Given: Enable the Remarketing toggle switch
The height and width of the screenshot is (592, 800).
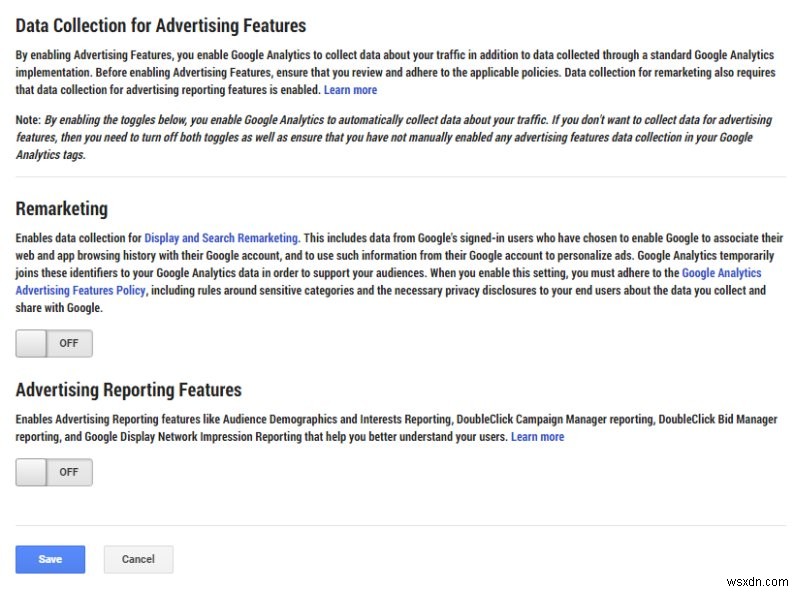Looking at the screenshot, I should pos(54,344).
